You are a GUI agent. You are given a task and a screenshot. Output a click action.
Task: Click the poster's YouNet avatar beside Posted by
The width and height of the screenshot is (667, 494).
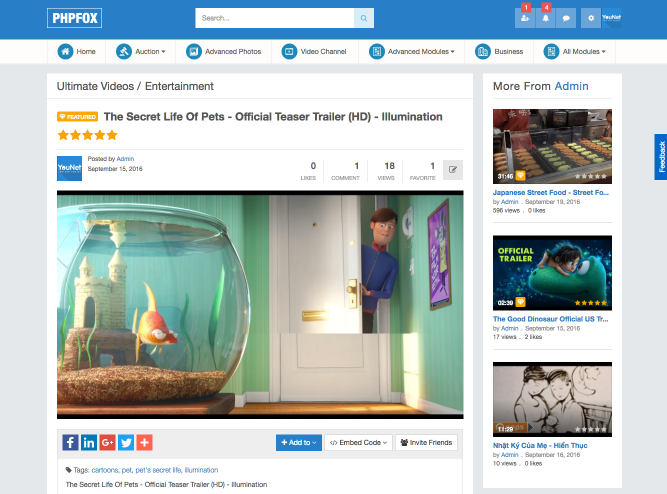[69, 168]
